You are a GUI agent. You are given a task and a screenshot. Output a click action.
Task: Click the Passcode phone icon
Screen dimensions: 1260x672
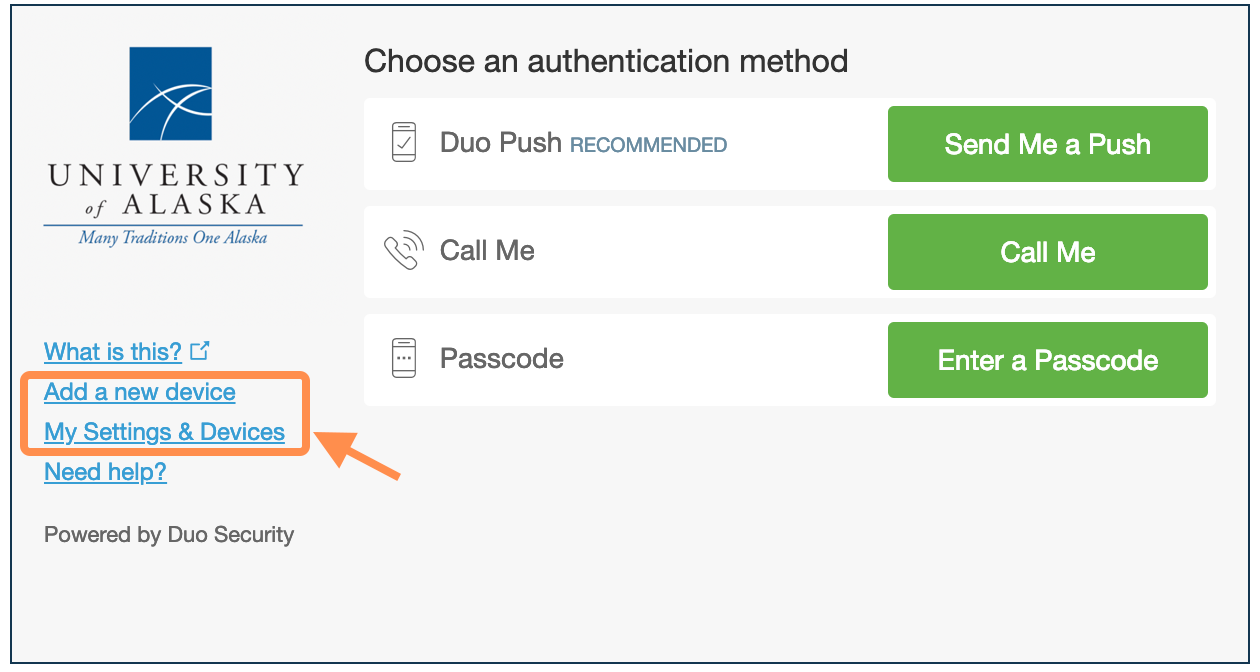pos(403,359)
